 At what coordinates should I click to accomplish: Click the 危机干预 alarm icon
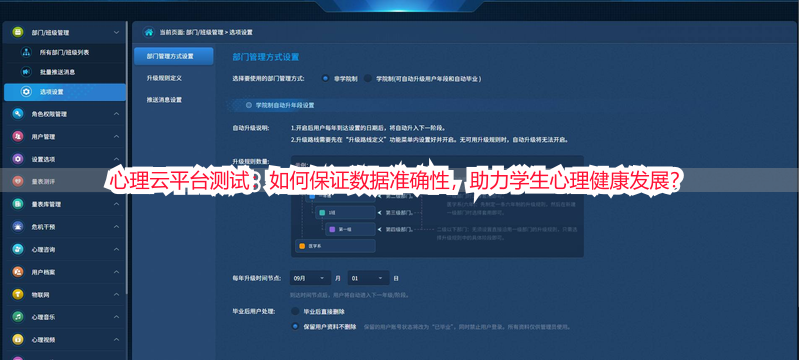click(x=18, y=226)
